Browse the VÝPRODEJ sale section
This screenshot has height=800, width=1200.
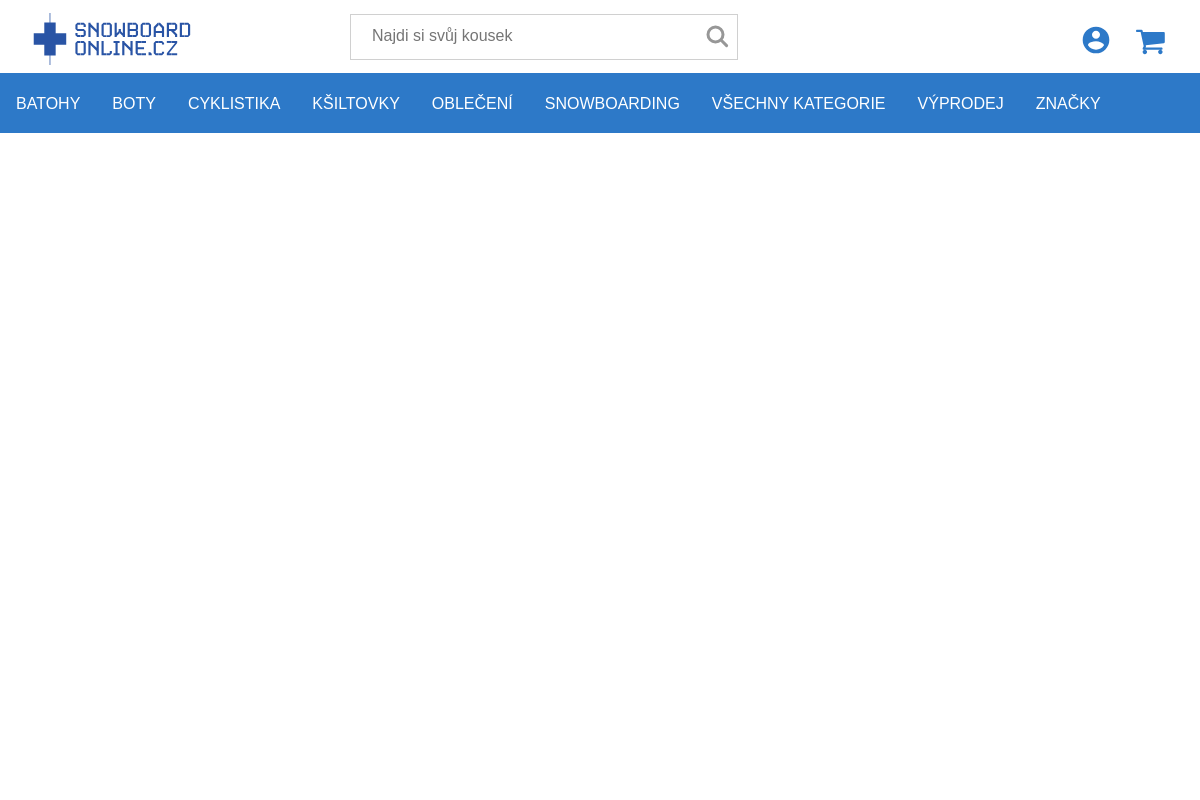[x=960, y=103]
